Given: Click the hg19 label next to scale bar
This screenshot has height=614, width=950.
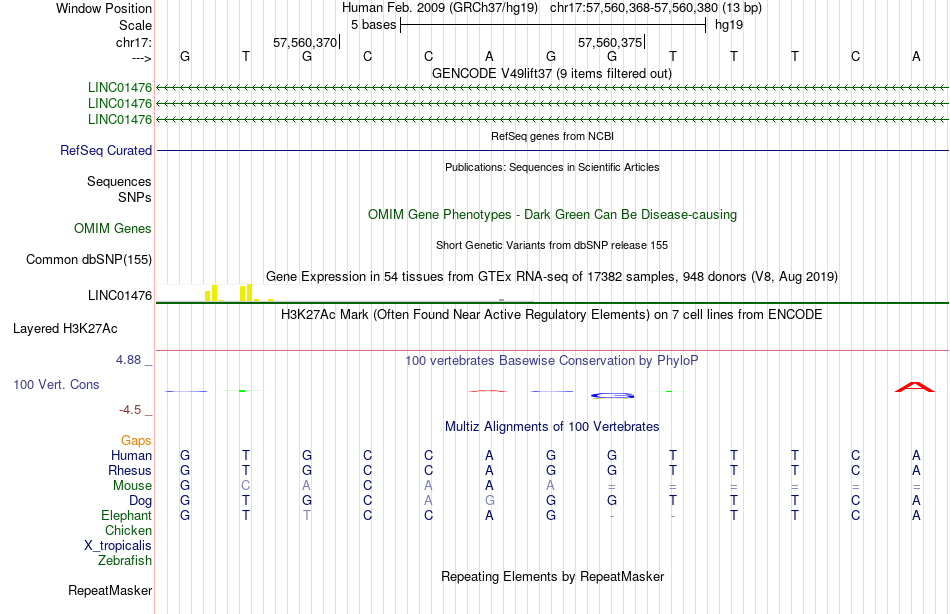Looking at the screenshot, I should click(x=729, y=25).
